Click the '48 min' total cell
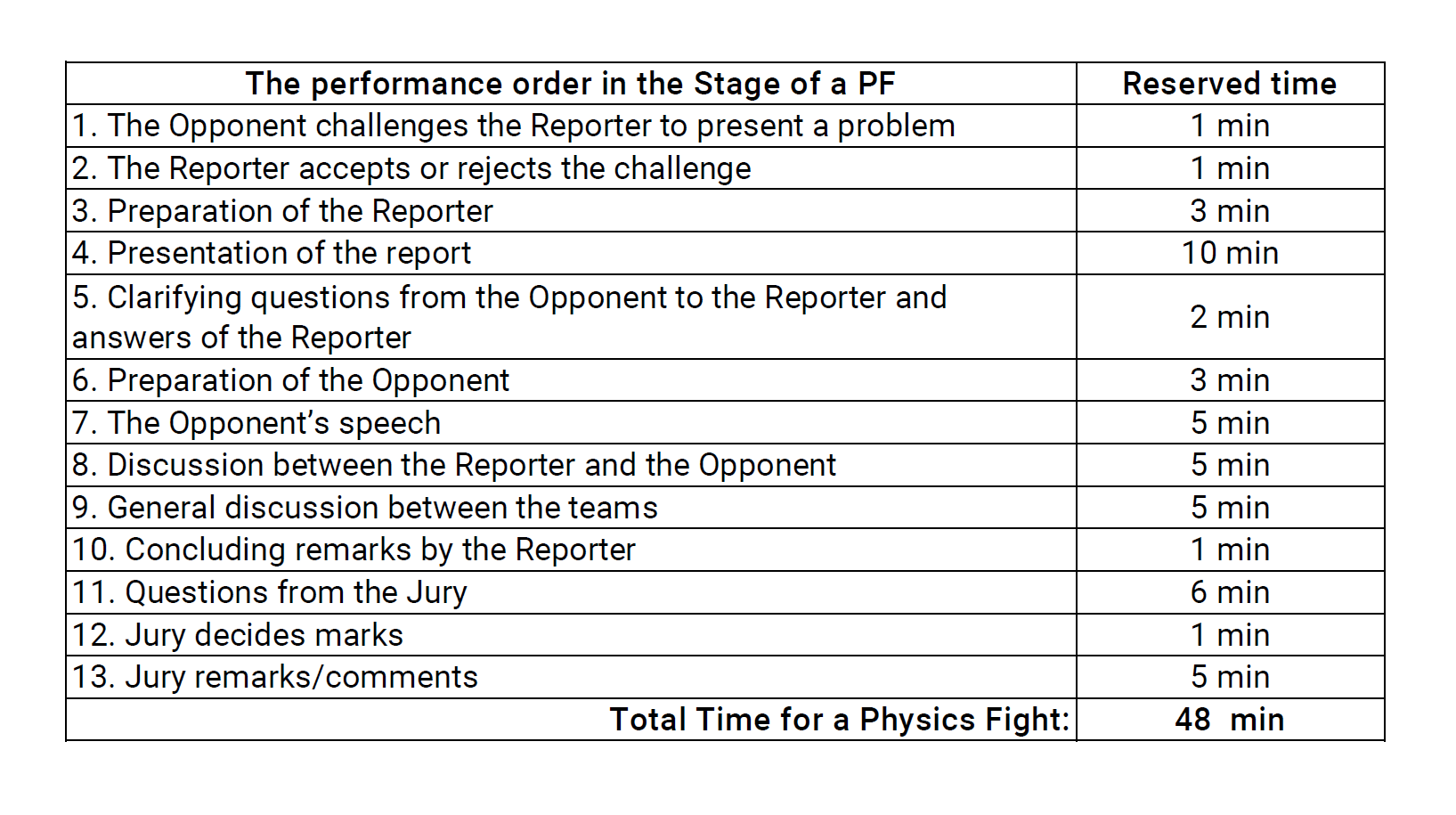This screenshot has width=1456, height=815. click(x=1230, y=720)
